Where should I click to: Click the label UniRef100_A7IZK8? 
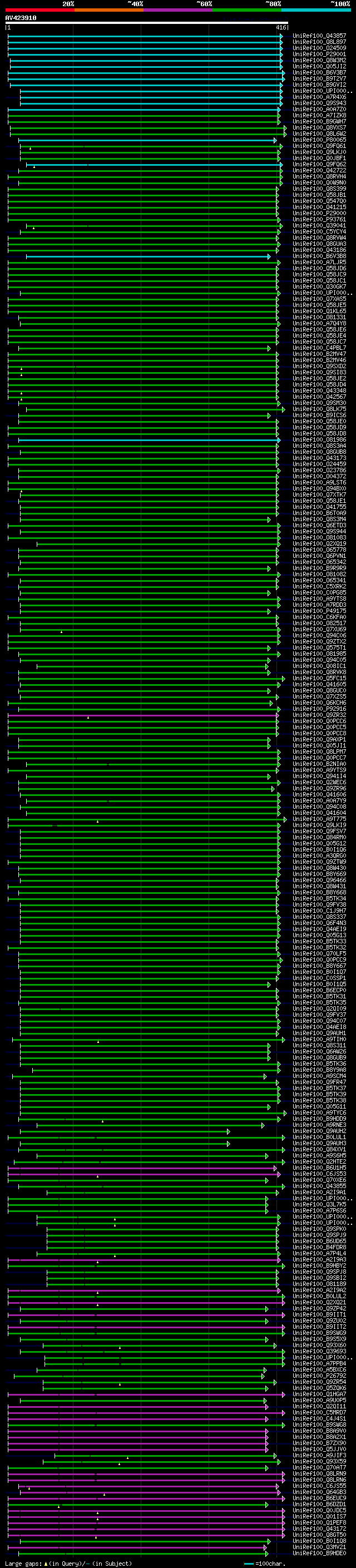tap(319, 116)
